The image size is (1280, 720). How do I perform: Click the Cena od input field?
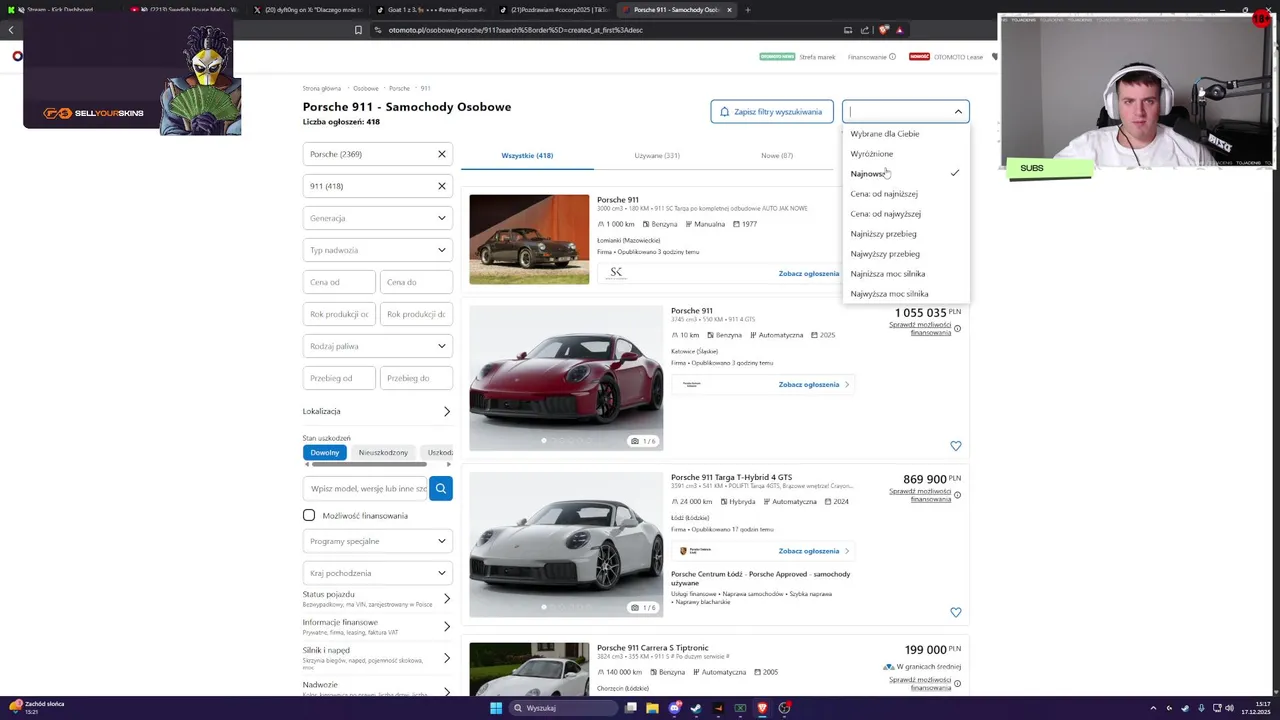tap(339, 282)
